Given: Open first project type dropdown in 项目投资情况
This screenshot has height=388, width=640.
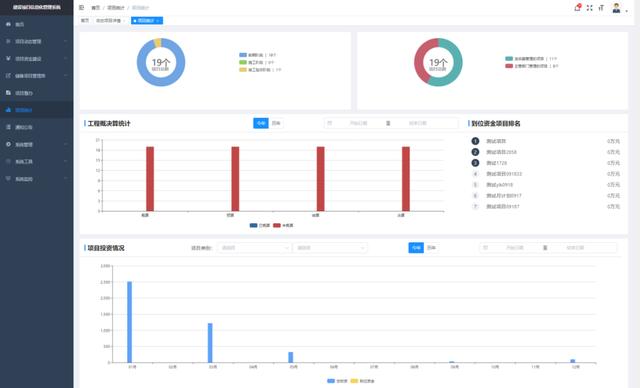Looking at the screenshot, I should pyautogui.click(x=253, y=248).
